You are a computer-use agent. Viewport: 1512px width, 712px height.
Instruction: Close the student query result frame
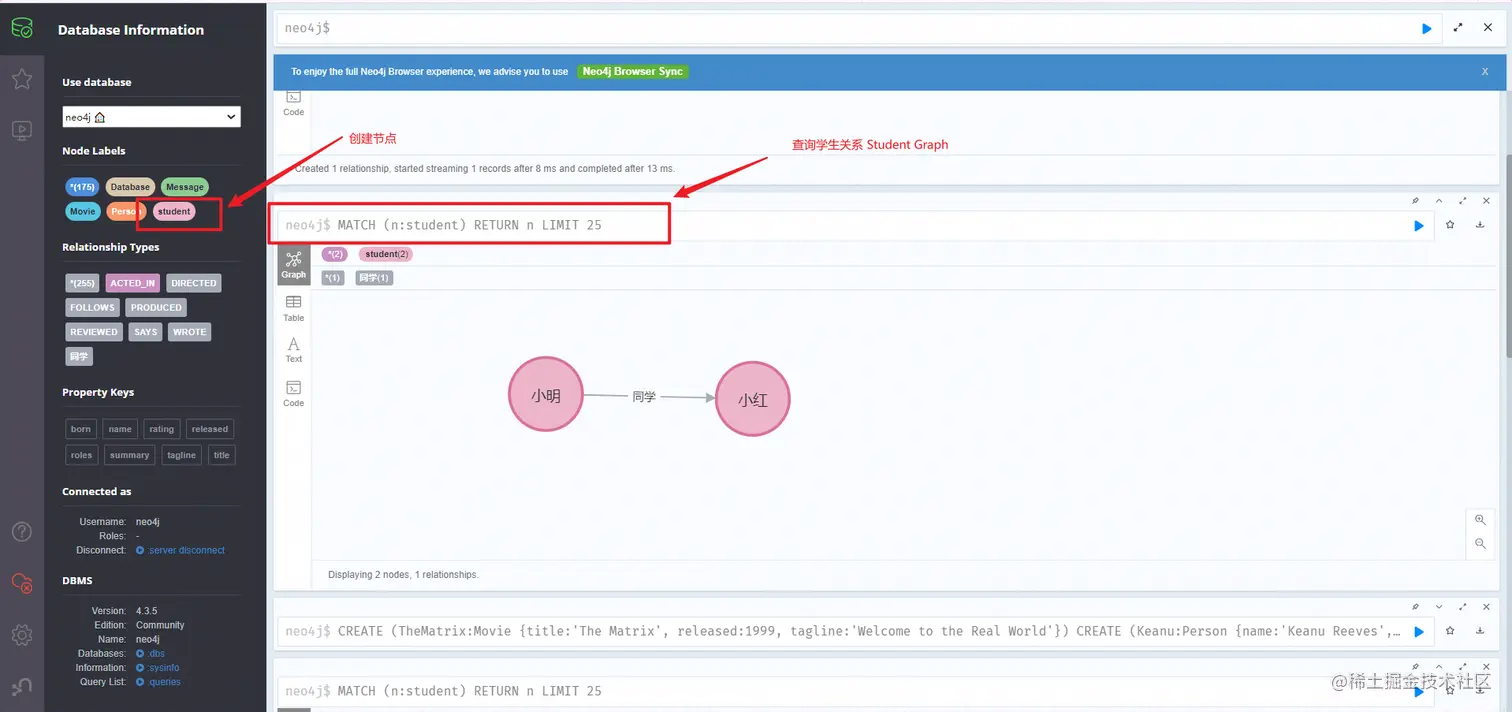click(x=1486, y=201)
